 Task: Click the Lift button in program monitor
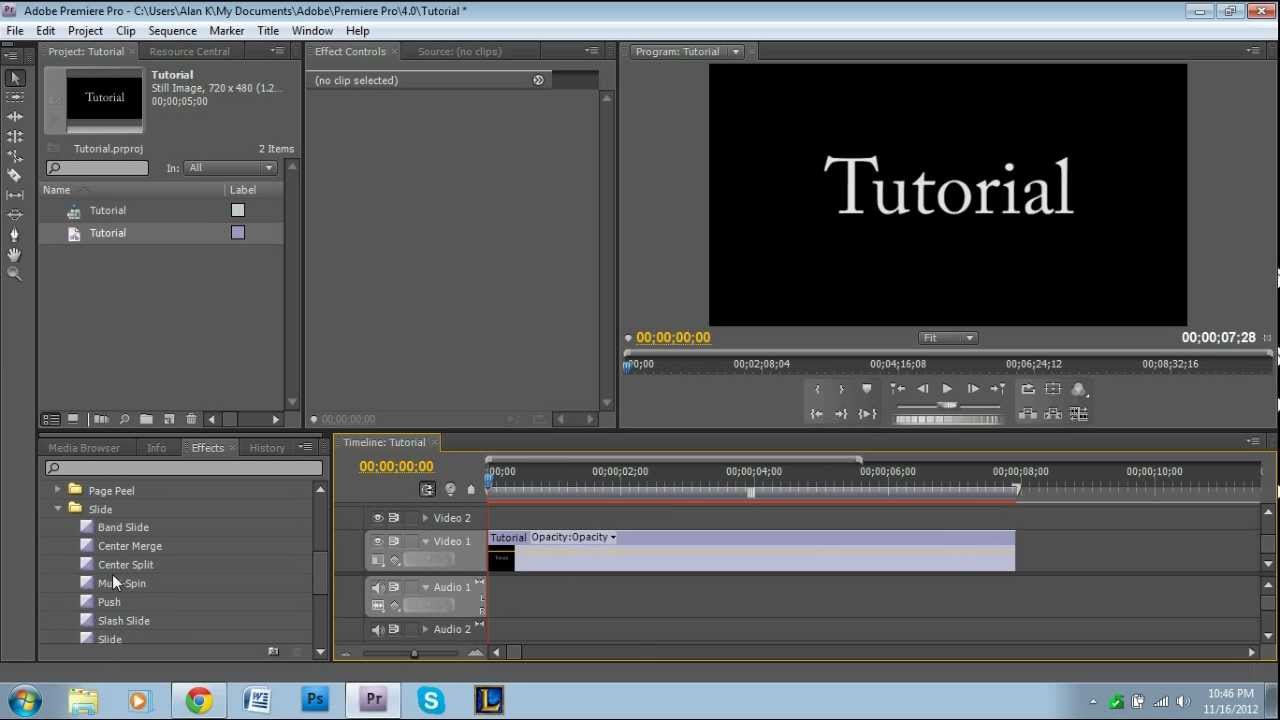point(1028,414)
